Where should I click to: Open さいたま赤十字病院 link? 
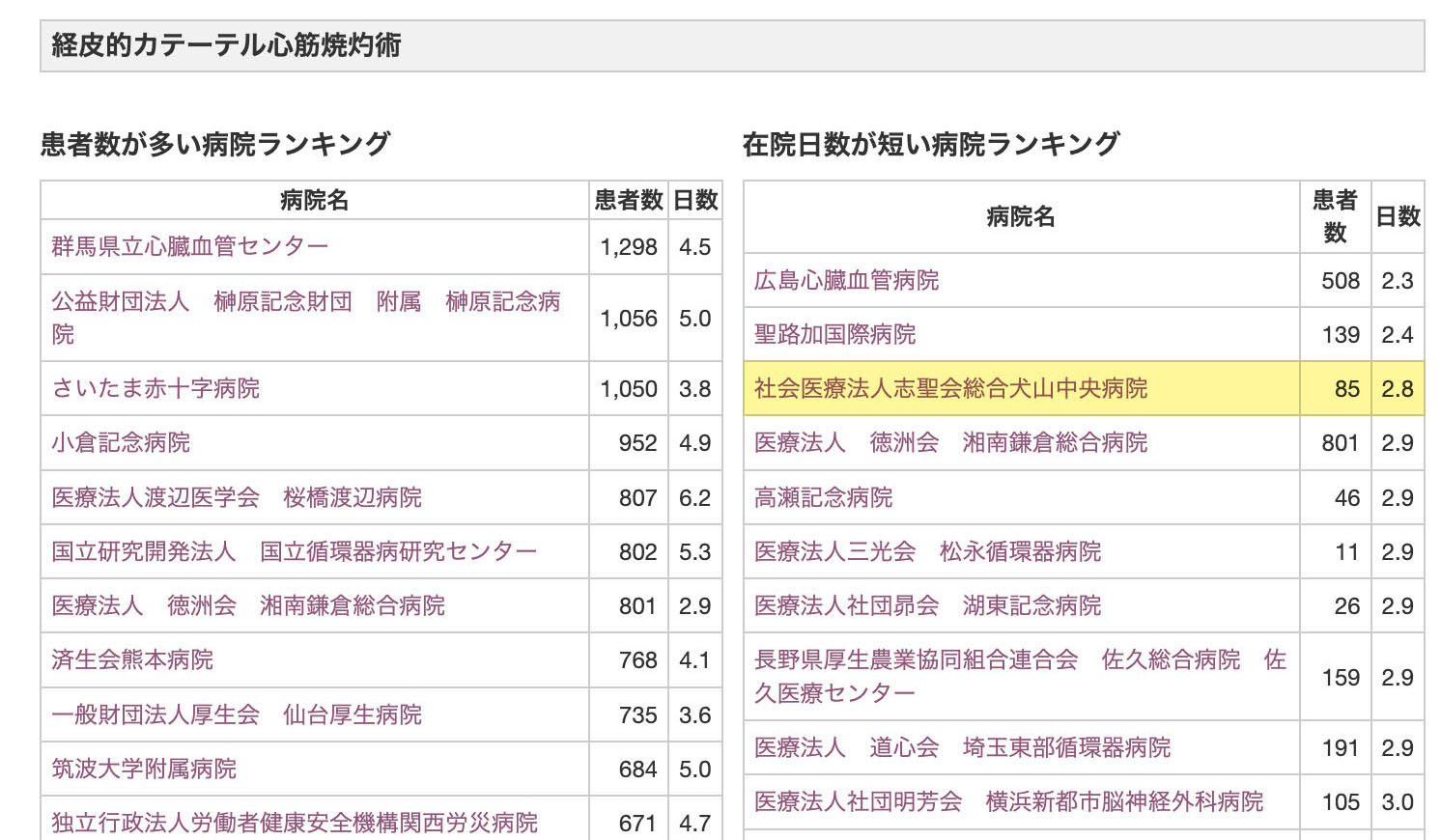(155, 388)
